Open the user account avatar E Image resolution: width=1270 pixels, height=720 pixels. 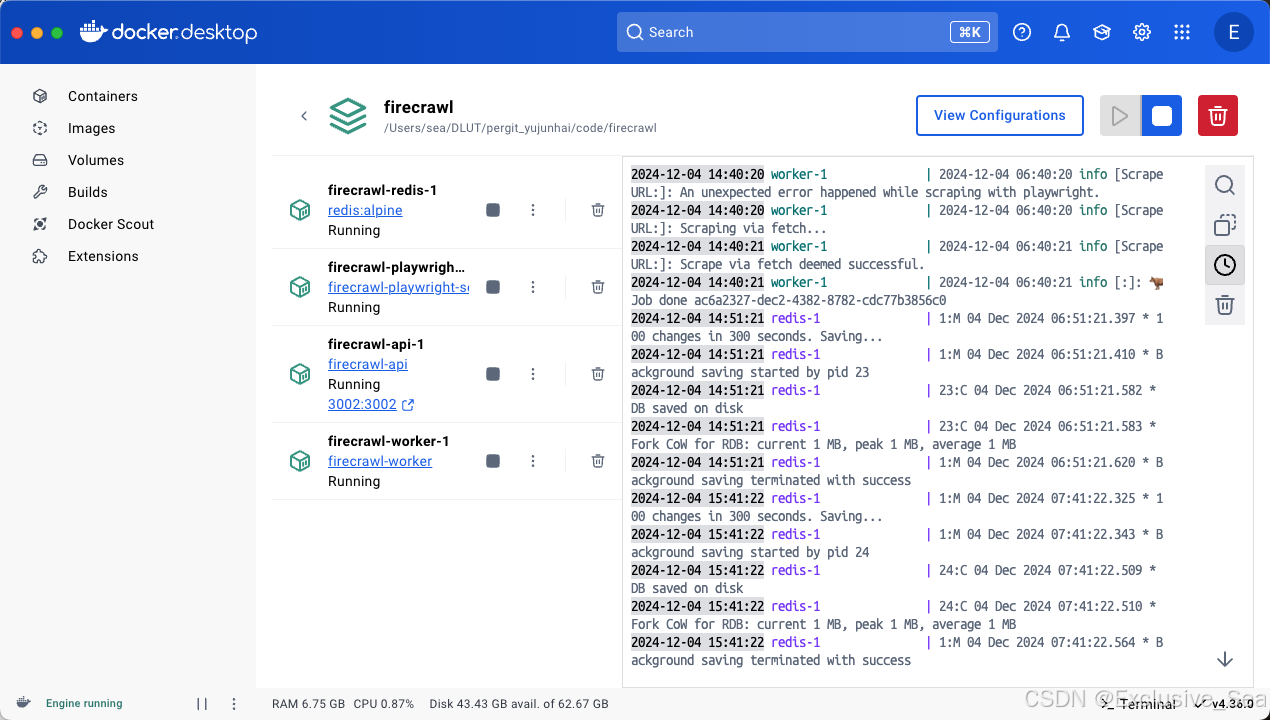click(1234, 32)
